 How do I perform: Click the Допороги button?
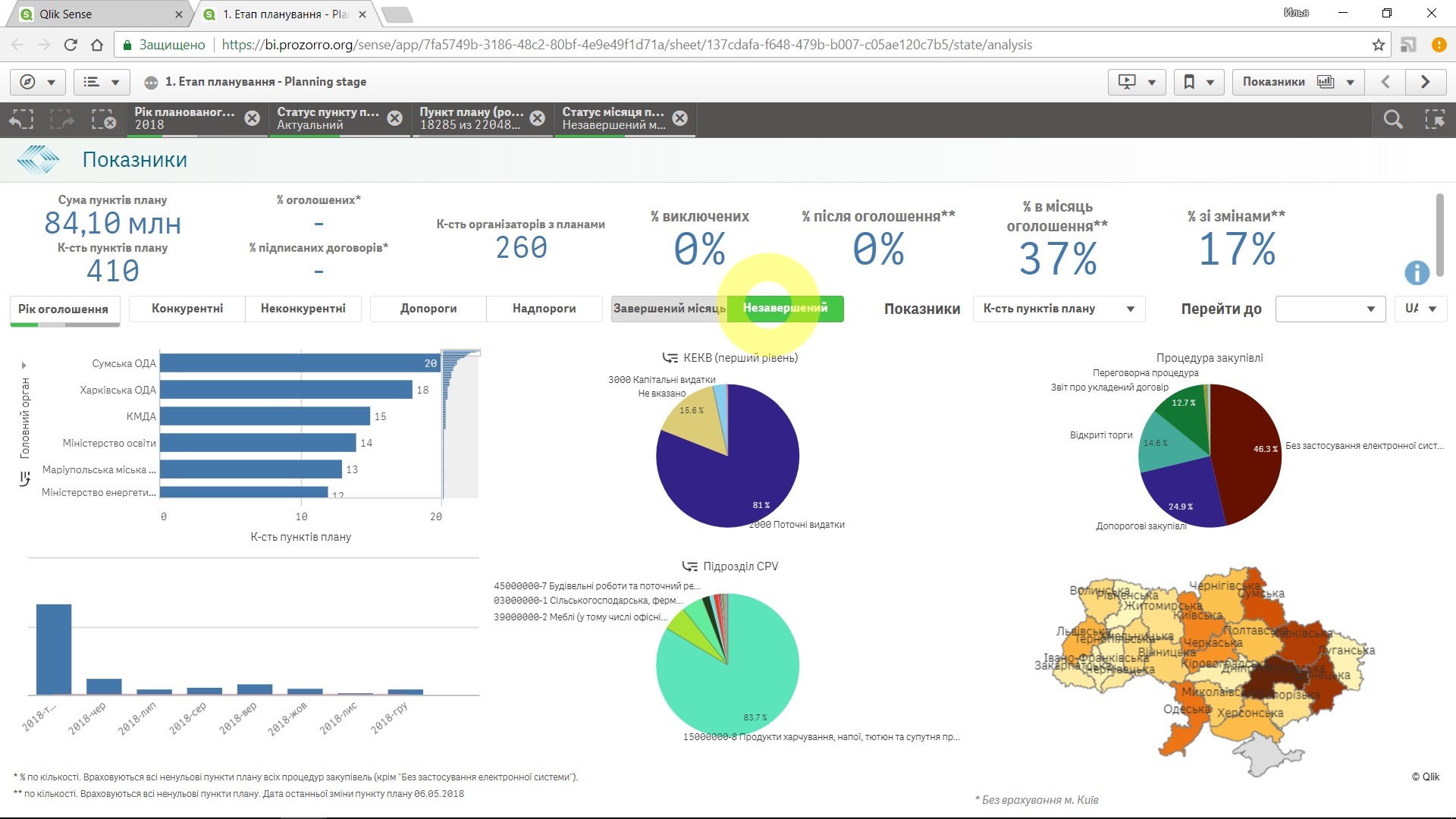point(428,309)
